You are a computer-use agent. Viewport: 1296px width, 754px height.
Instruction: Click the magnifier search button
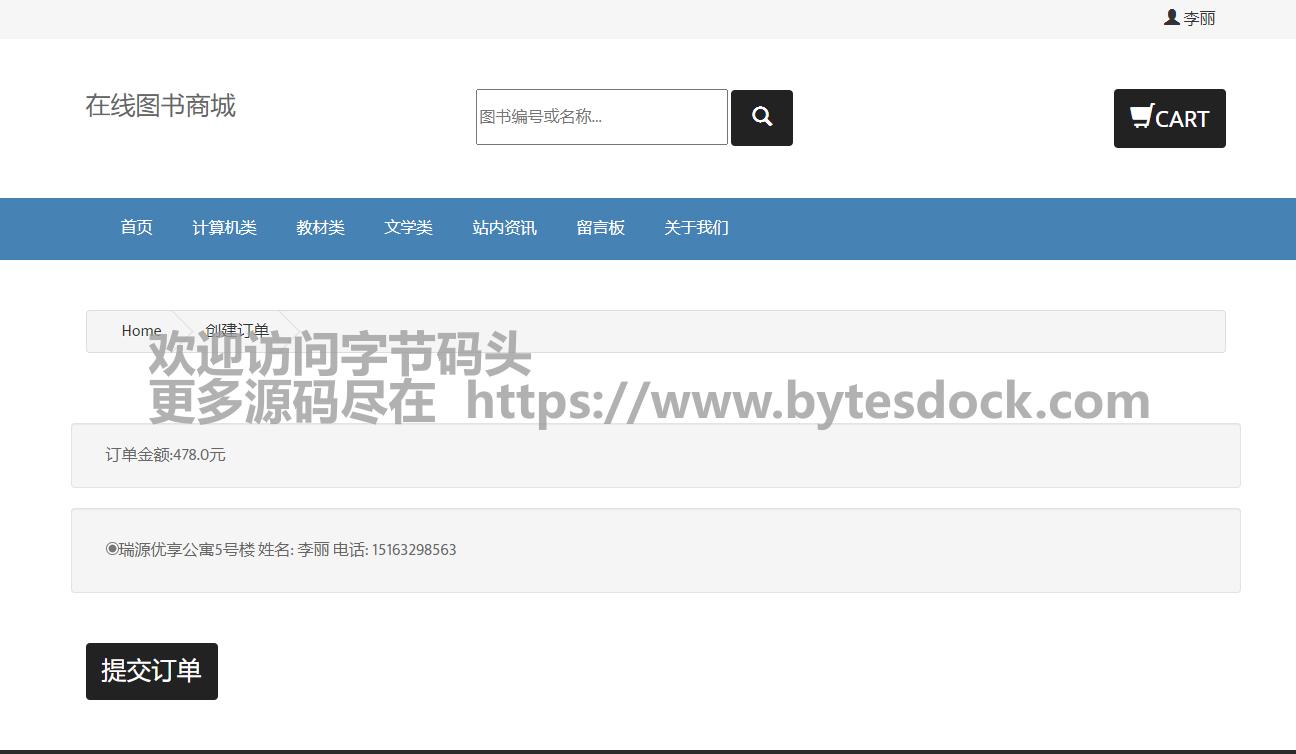click(x=761, y=117)
